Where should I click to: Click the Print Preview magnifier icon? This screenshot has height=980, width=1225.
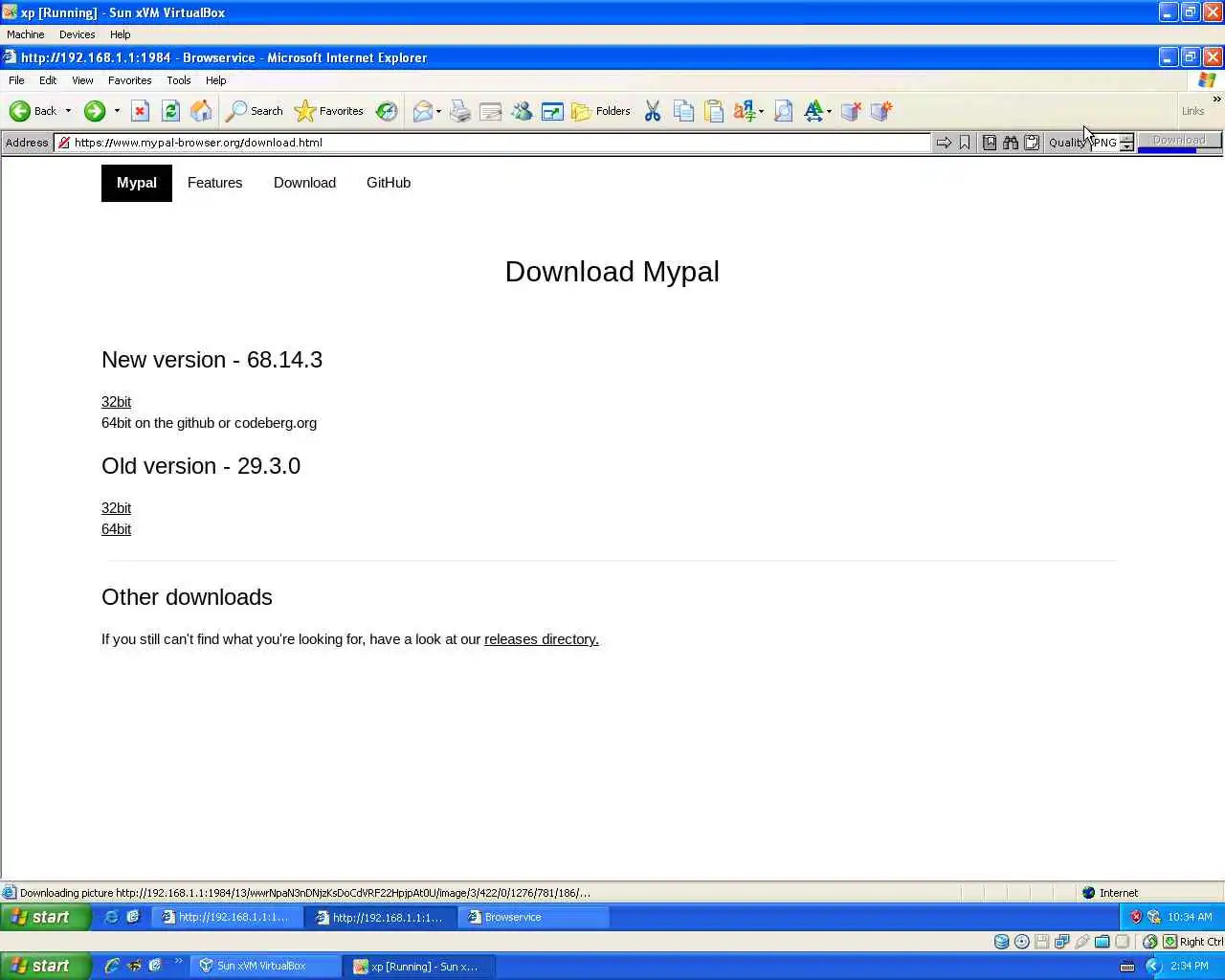point(783,111)
